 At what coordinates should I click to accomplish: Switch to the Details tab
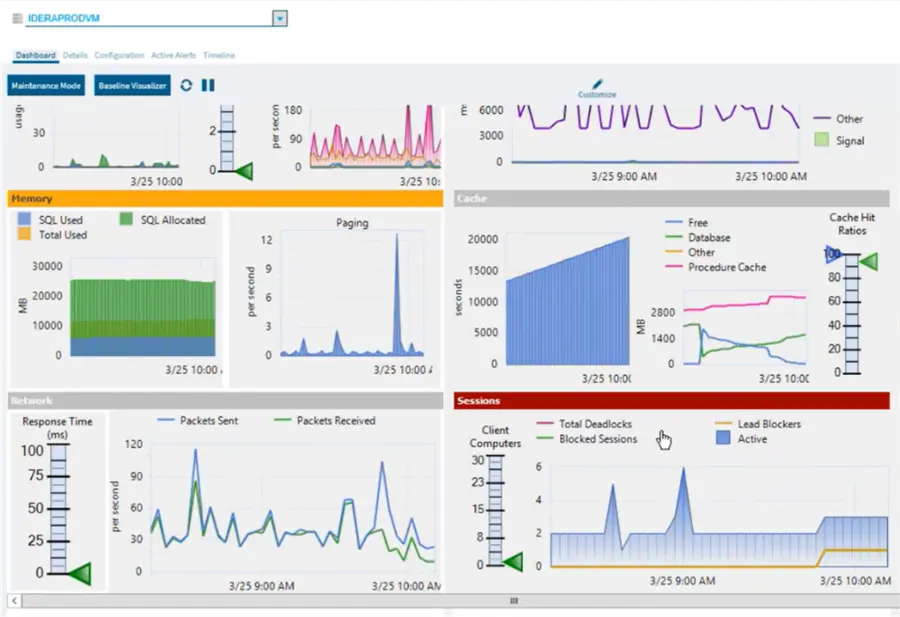tap(75, 56)
